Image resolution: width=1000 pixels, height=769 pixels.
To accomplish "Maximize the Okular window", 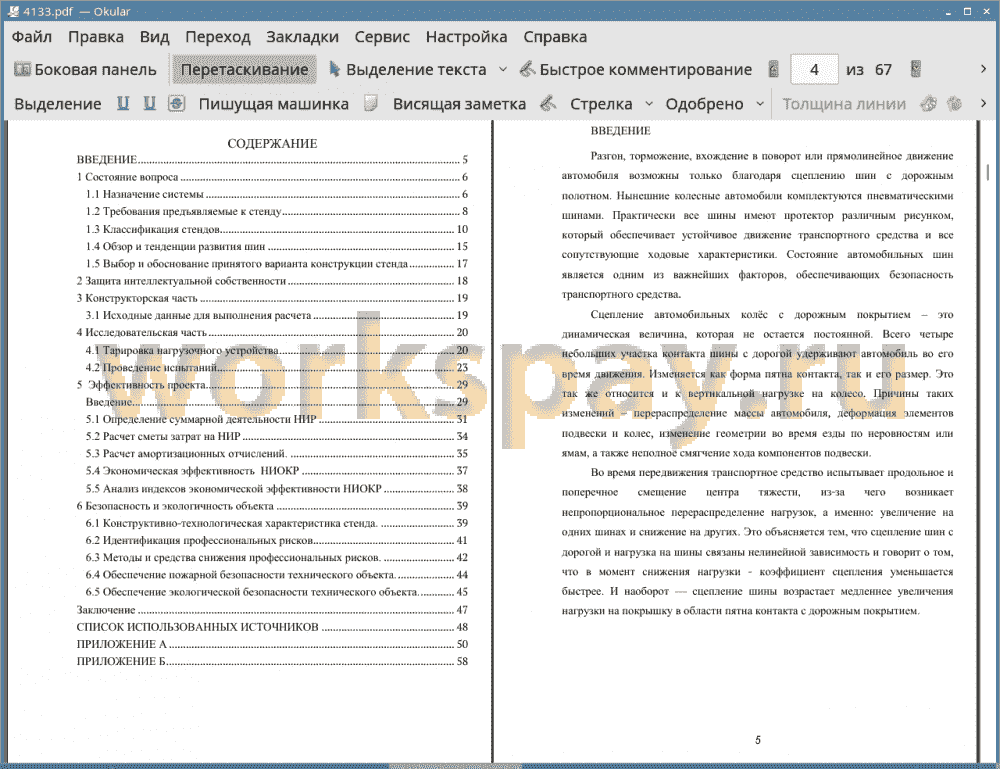I will [x=967, y=11].
